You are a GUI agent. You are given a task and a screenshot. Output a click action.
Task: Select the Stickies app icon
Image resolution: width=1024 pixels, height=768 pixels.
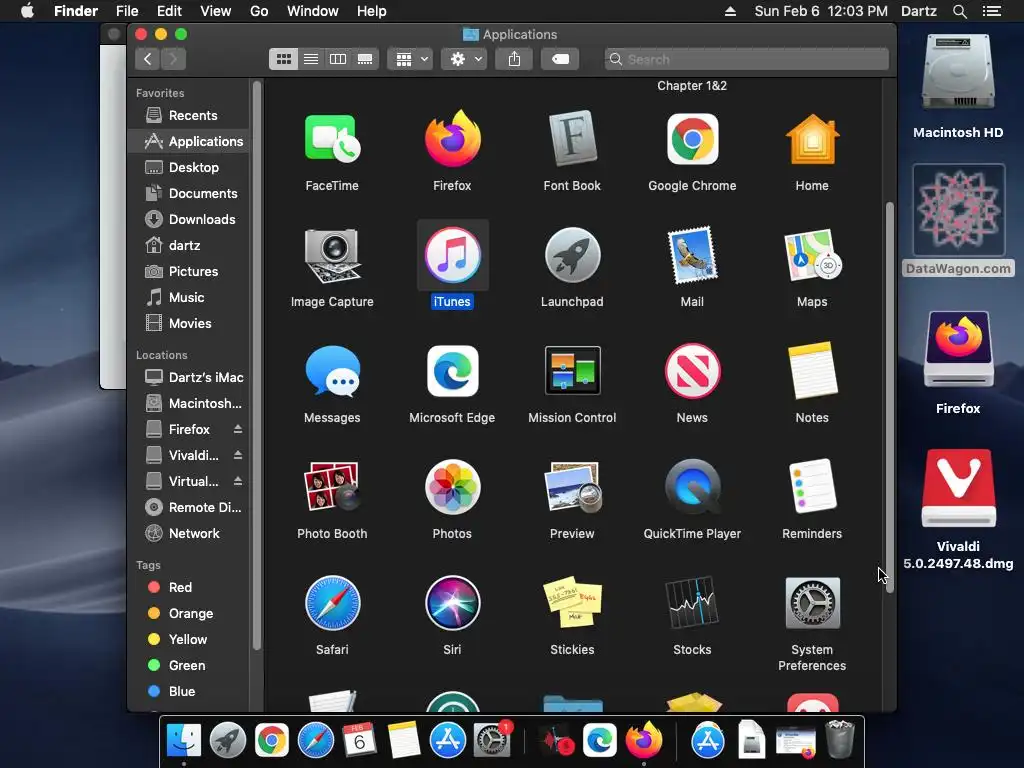coord(572,603)
